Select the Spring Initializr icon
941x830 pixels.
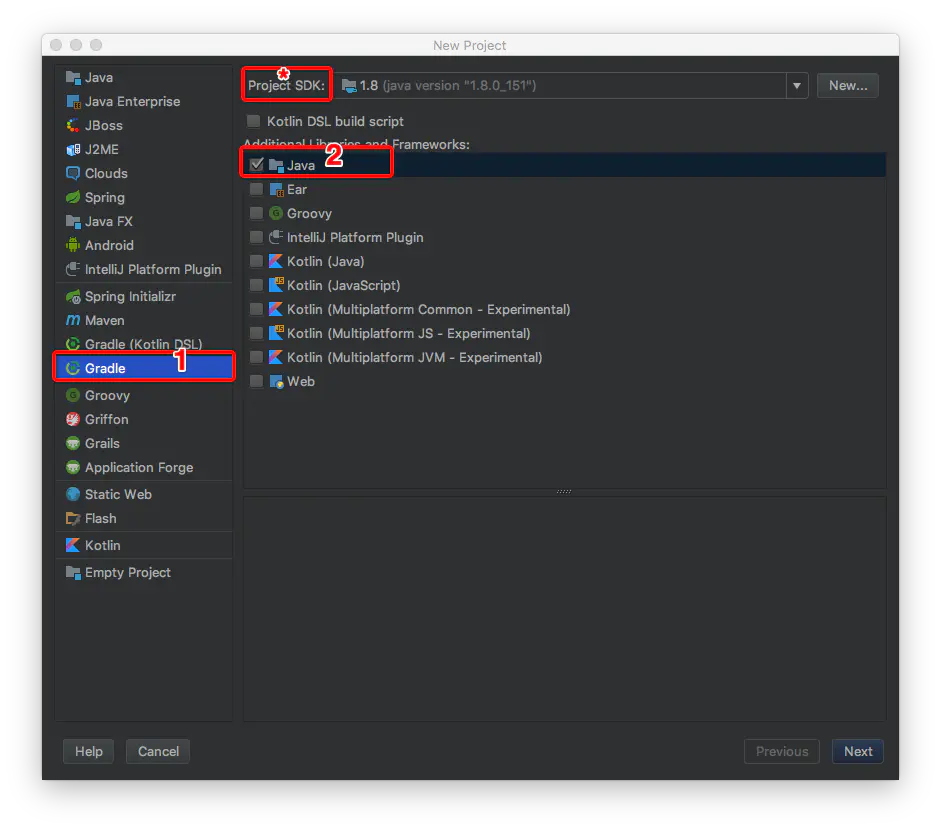point(73,296)
